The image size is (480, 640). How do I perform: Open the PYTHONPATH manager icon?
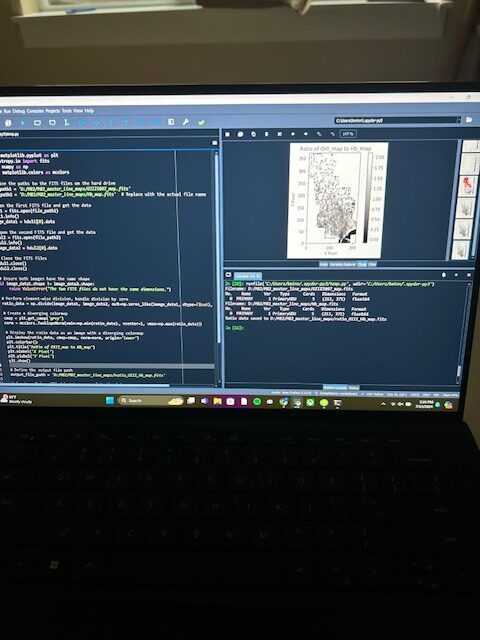[x=201, y=122]
